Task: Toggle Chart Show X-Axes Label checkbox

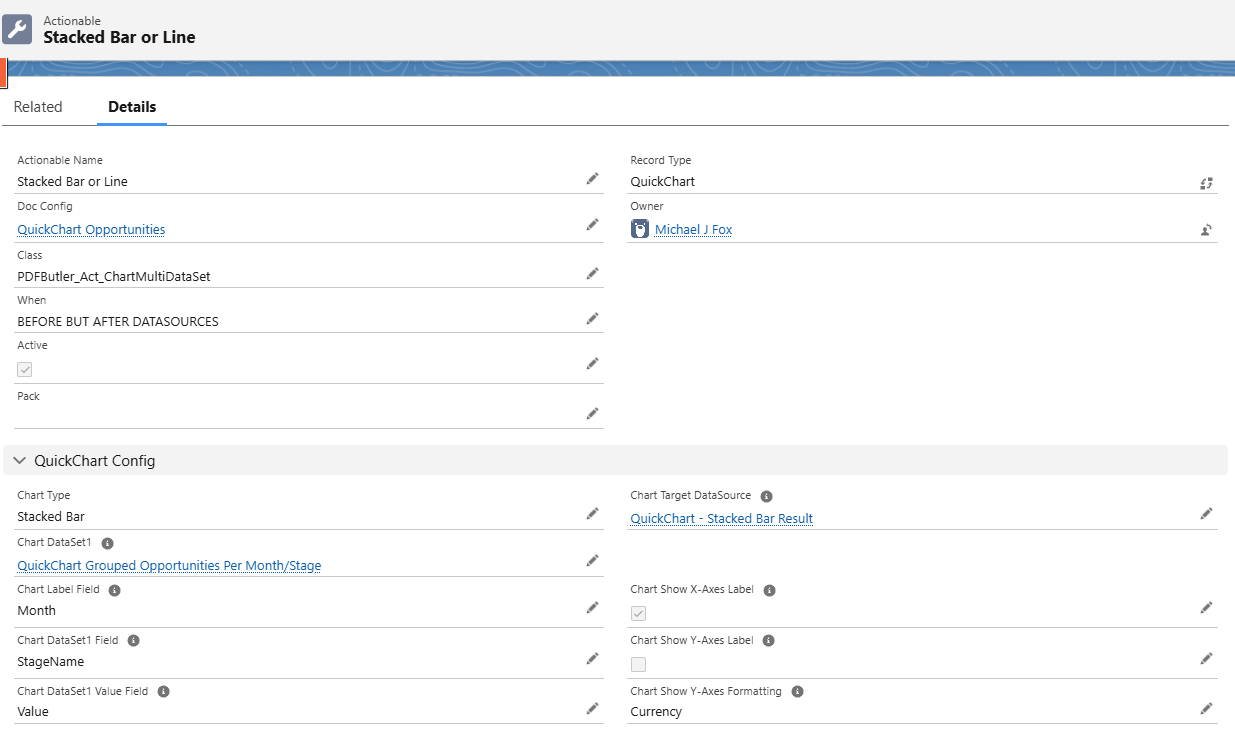Action: (638, 613)
